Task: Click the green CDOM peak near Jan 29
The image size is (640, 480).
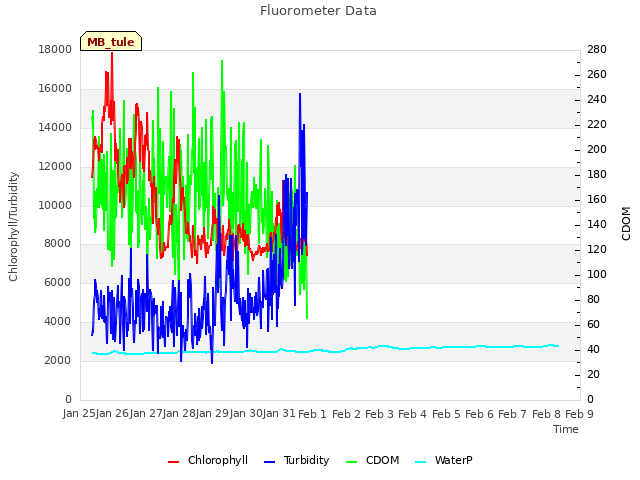Action: pyautogui.click(x=222, y=62)
